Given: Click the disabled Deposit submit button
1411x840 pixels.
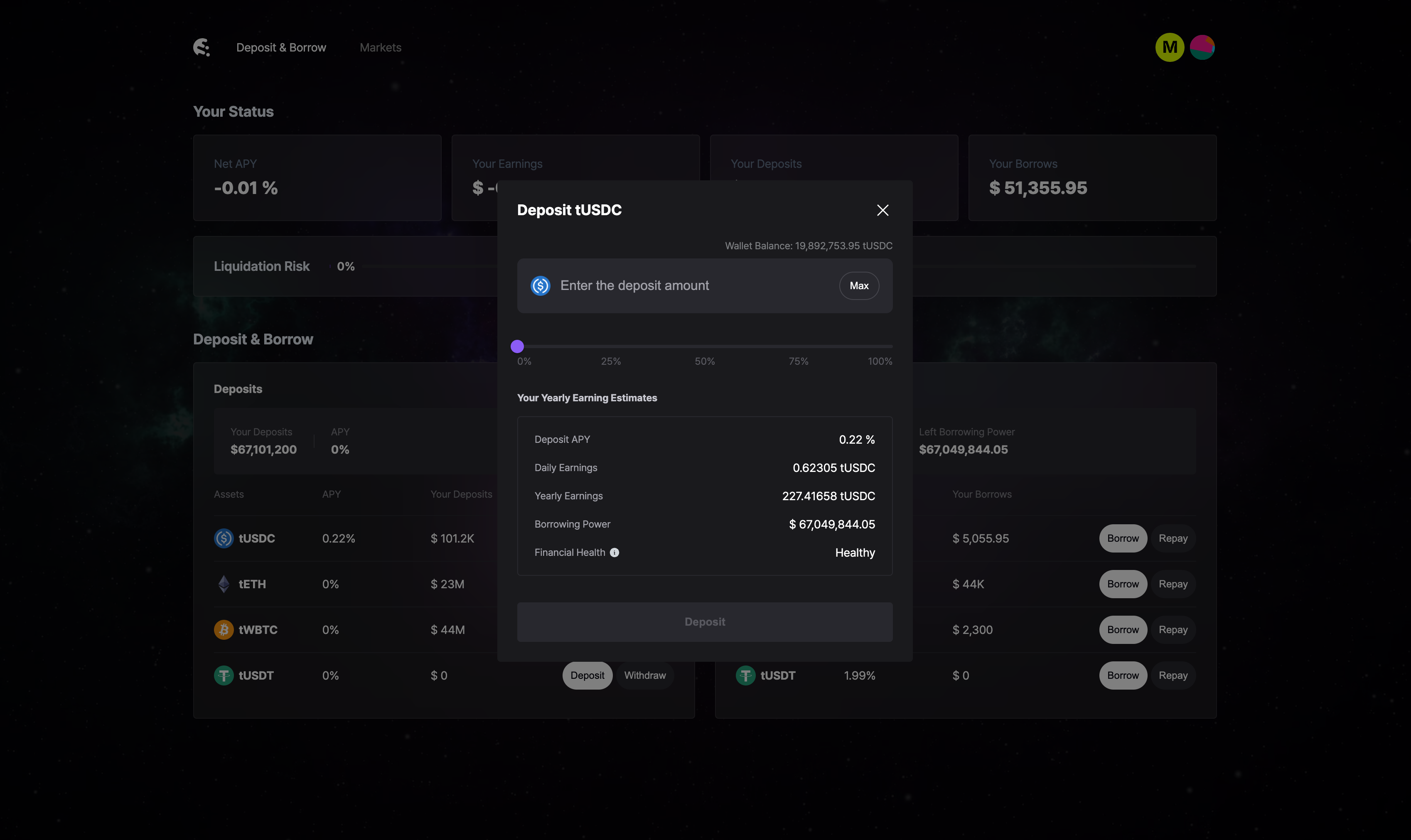Looking at the screenshot, I should coord(705,622).
